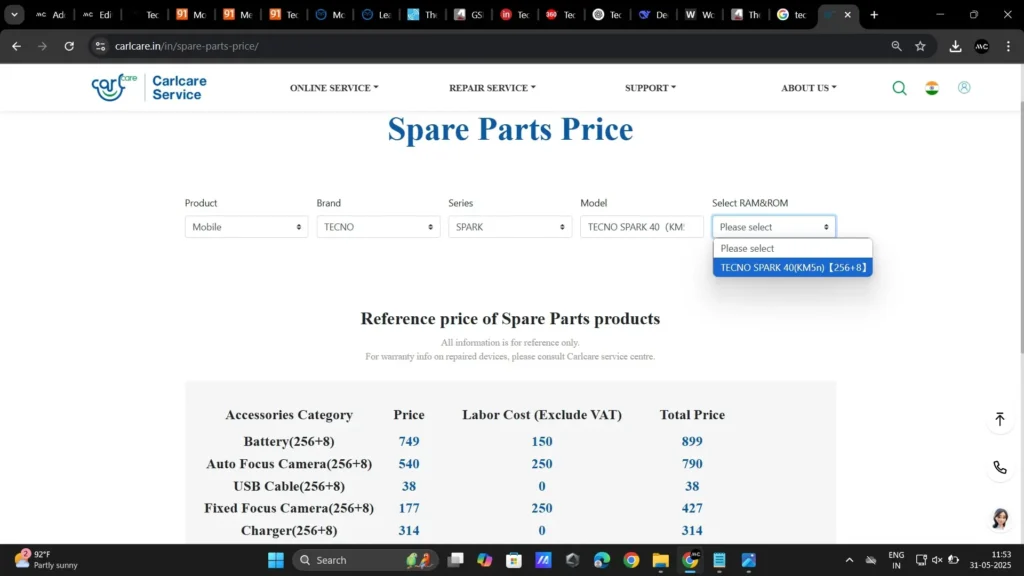Open Task View in taskbar

point(456,560)
